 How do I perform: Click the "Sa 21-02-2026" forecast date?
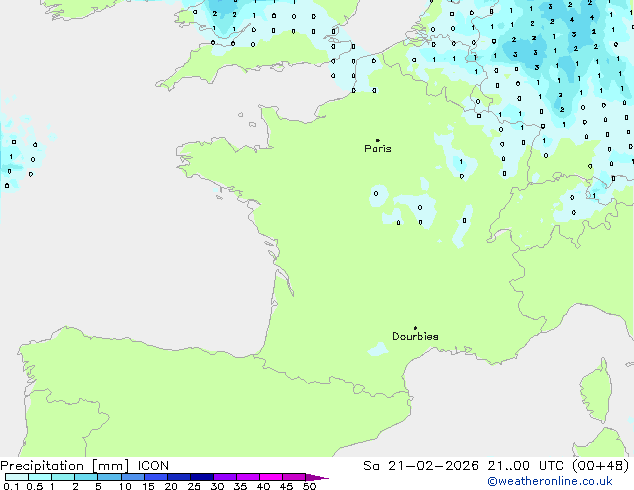[421, 466]
